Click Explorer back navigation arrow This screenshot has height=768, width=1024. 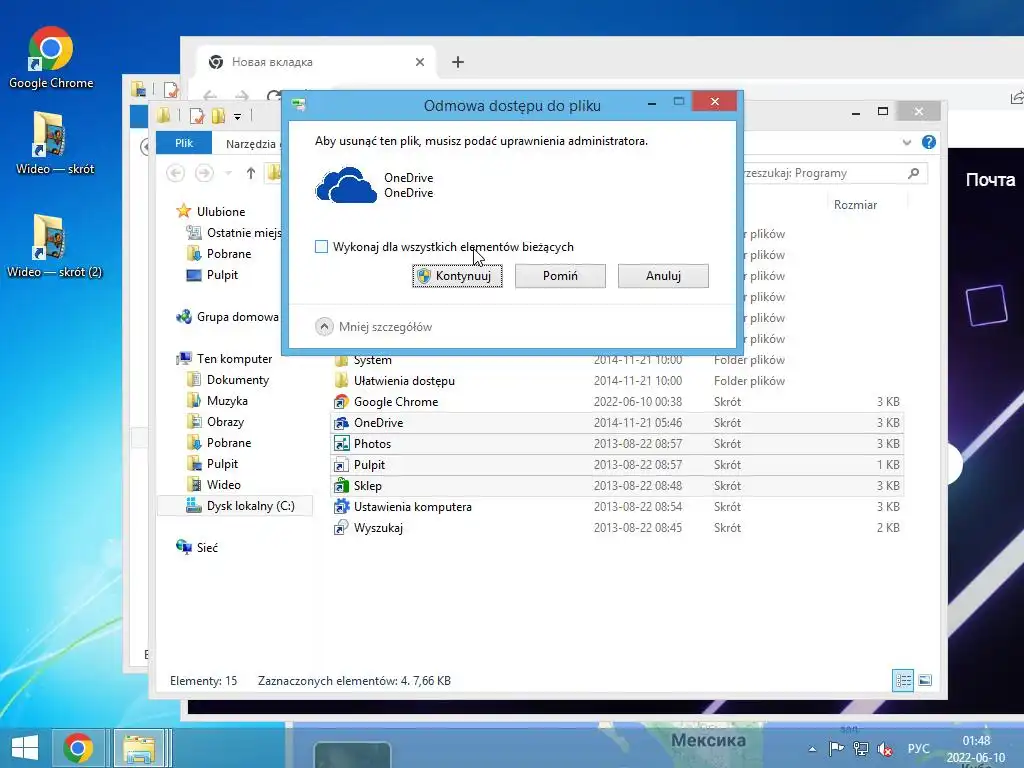[175, 173]
